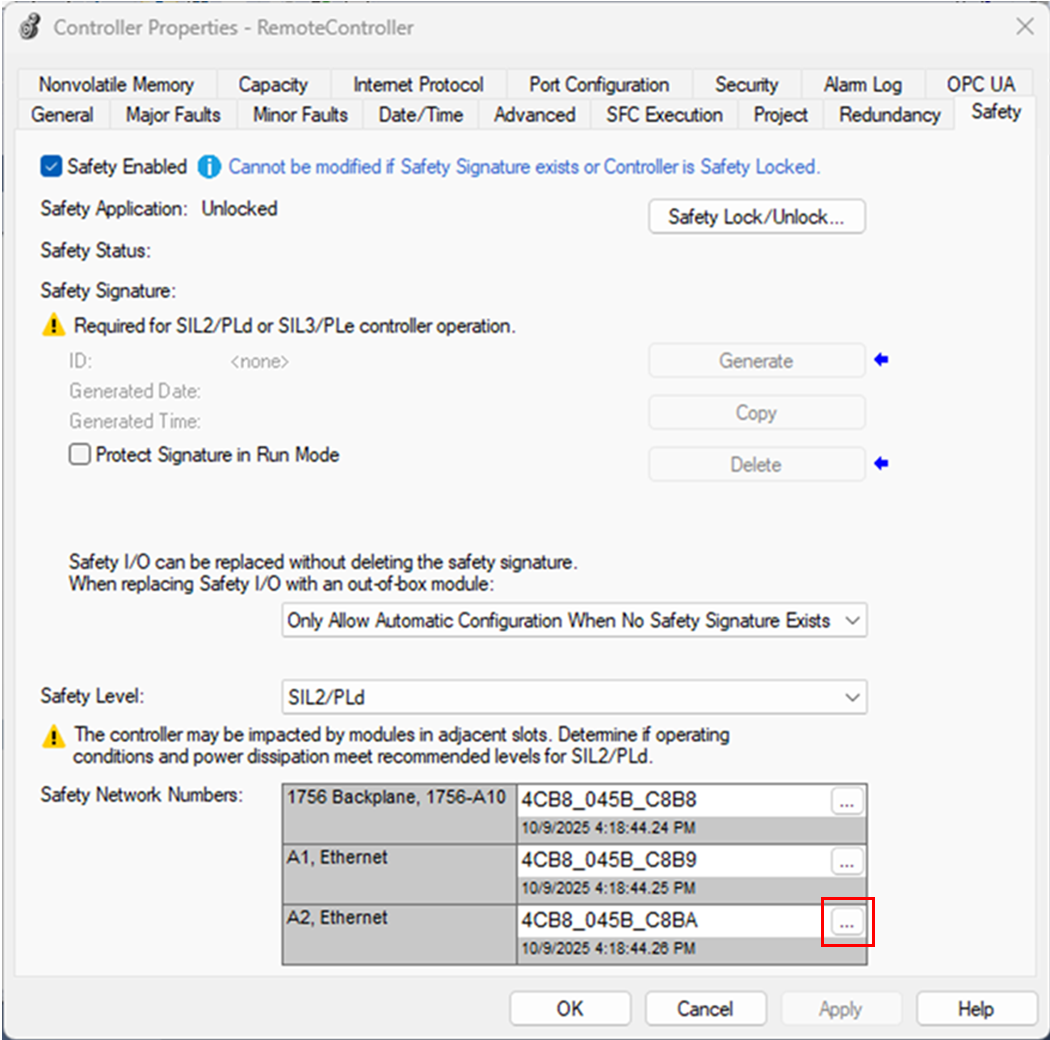Click the 4CB8_045B_C8B9 network number field
The image size is (1050, 1040).
click(673, 861)
